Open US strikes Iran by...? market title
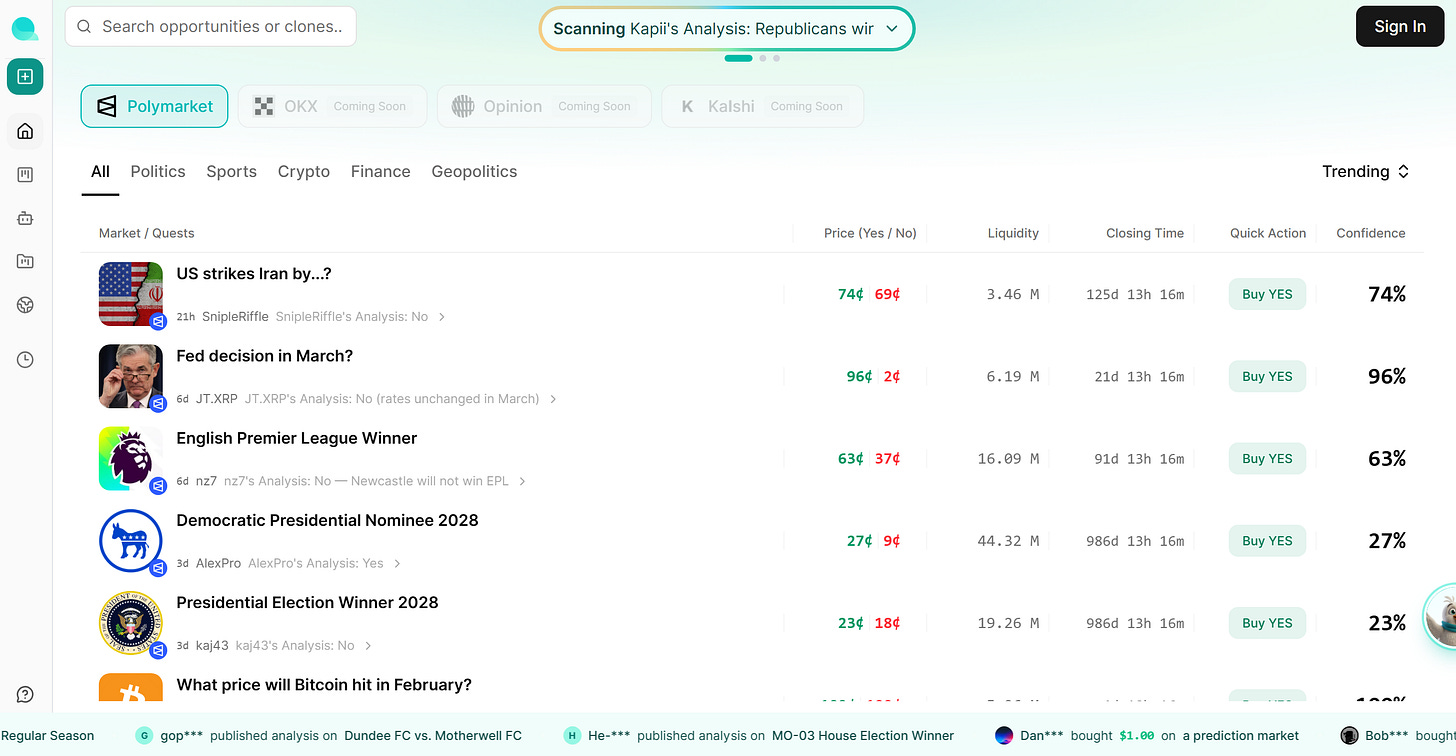 [x=254, y=274]
